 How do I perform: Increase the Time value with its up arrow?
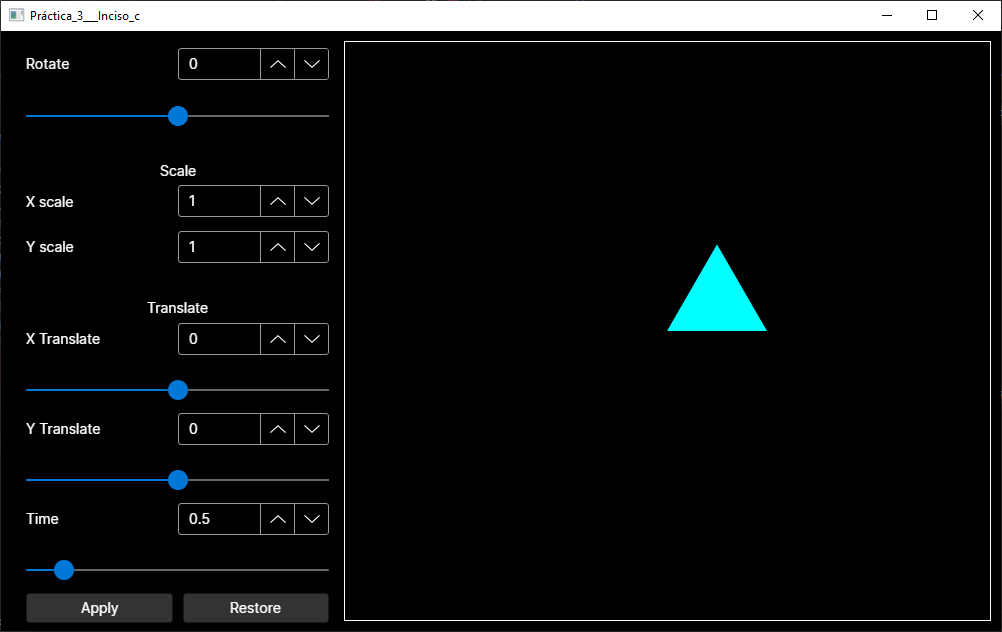[277, 519]
